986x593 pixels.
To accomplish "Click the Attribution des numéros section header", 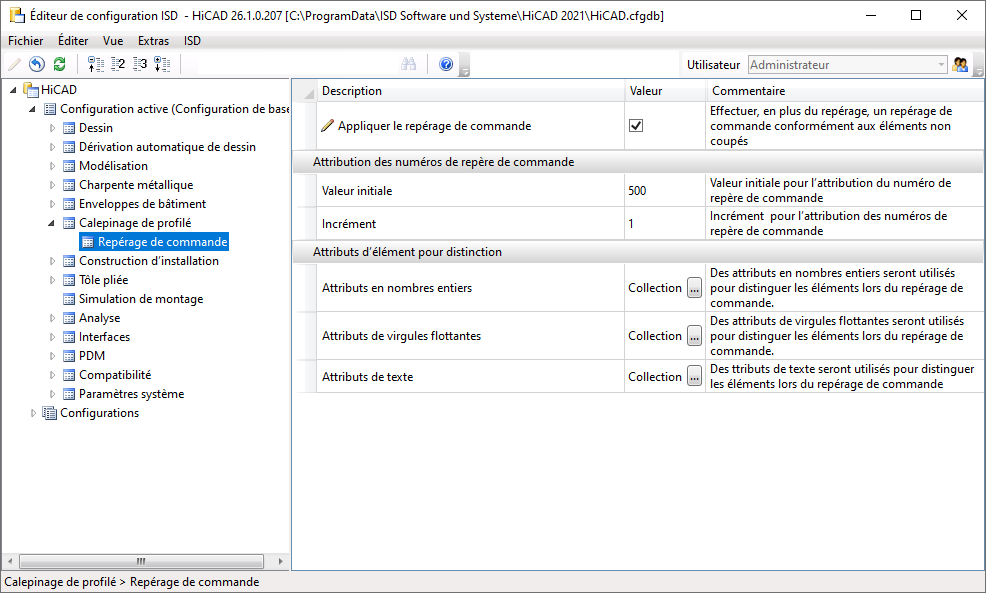I will tap(638, 162).
